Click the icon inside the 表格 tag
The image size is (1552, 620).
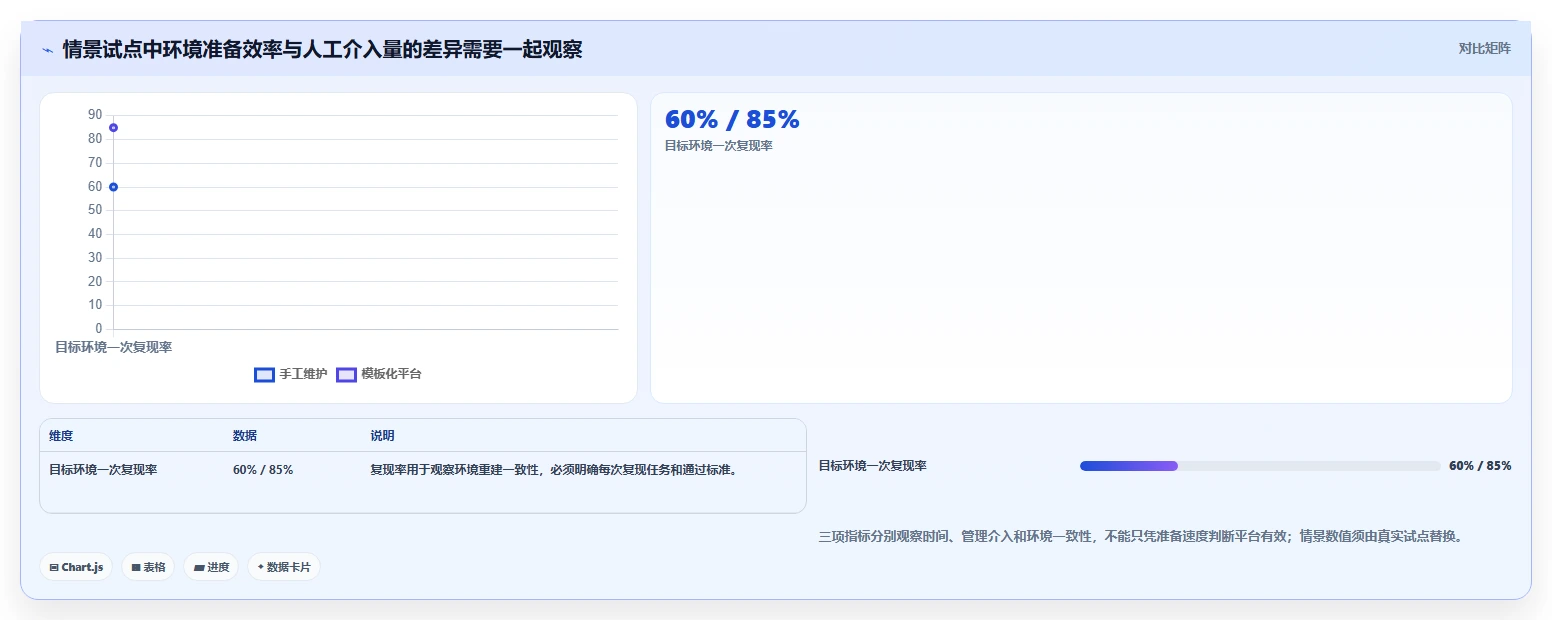coord(136,567)
